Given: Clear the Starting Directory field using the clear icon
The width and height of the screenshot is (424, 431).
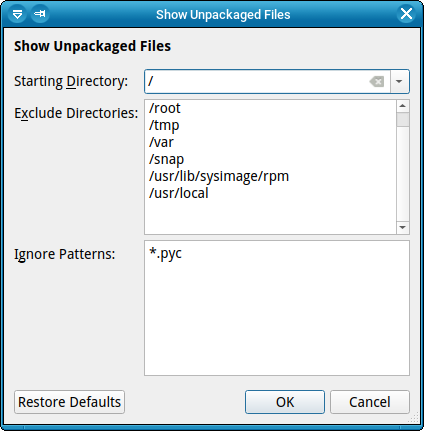Looking at the screenshot, I should (x=377, y=81).
